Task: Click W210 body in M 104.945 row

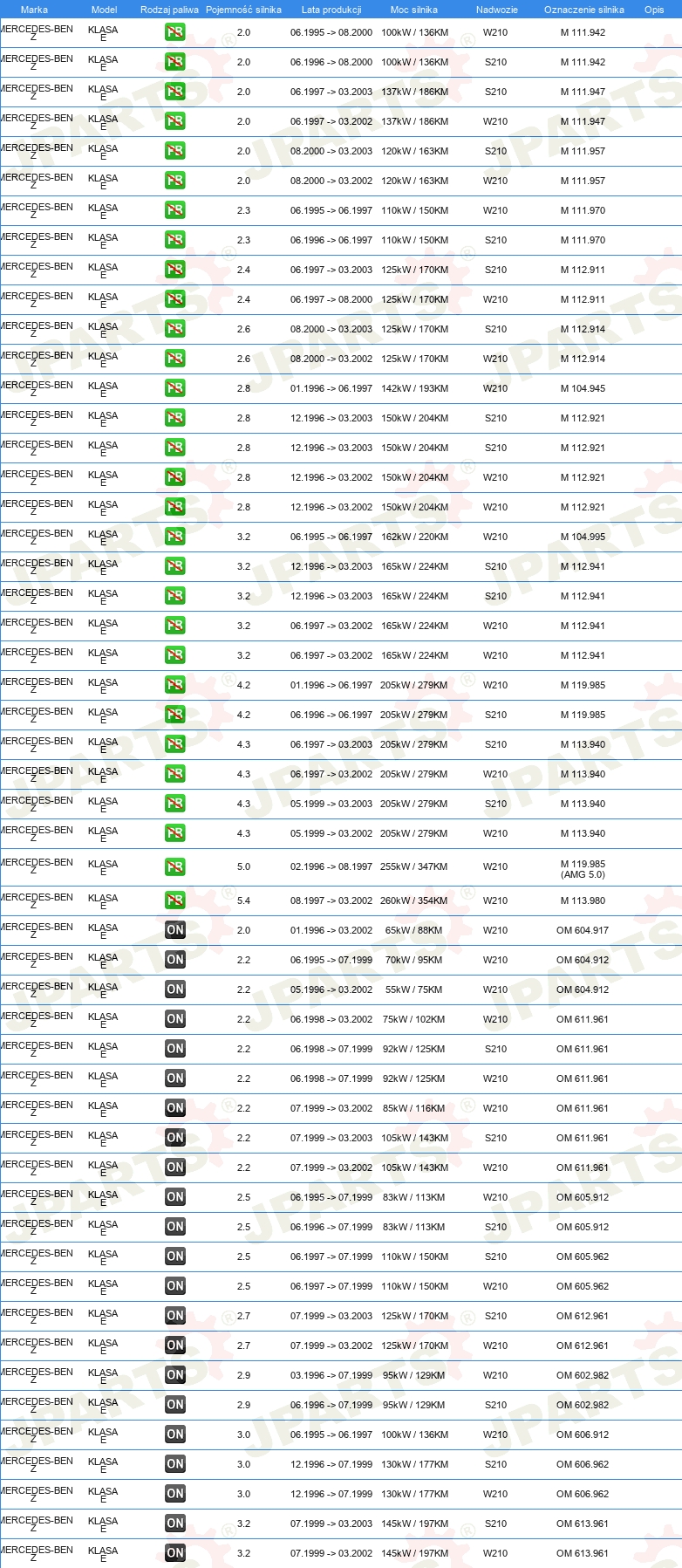Action: (495, 389)
